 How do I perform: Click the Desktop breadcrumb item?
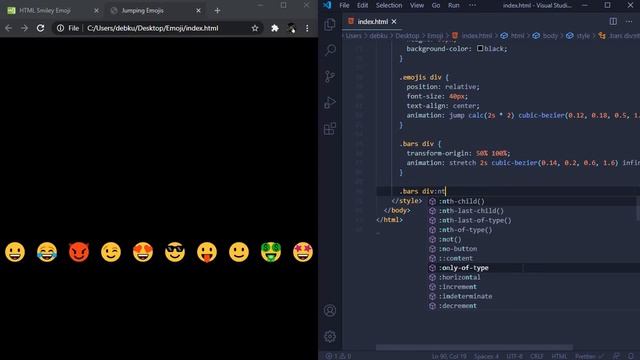(x=407, y=36)
